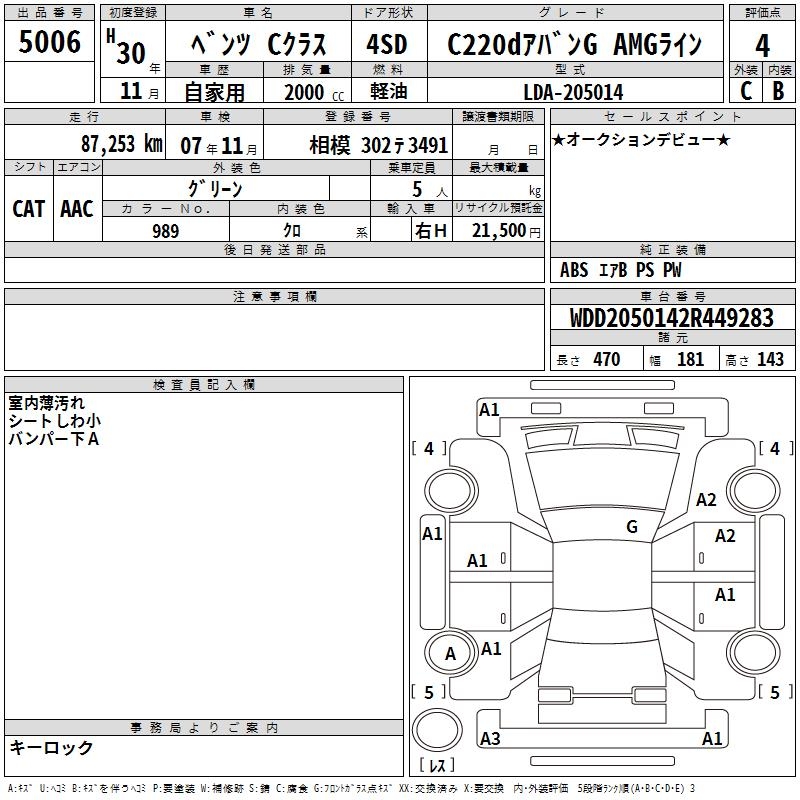Click chassis number WDD2050142R449283

tap(671, 318)
